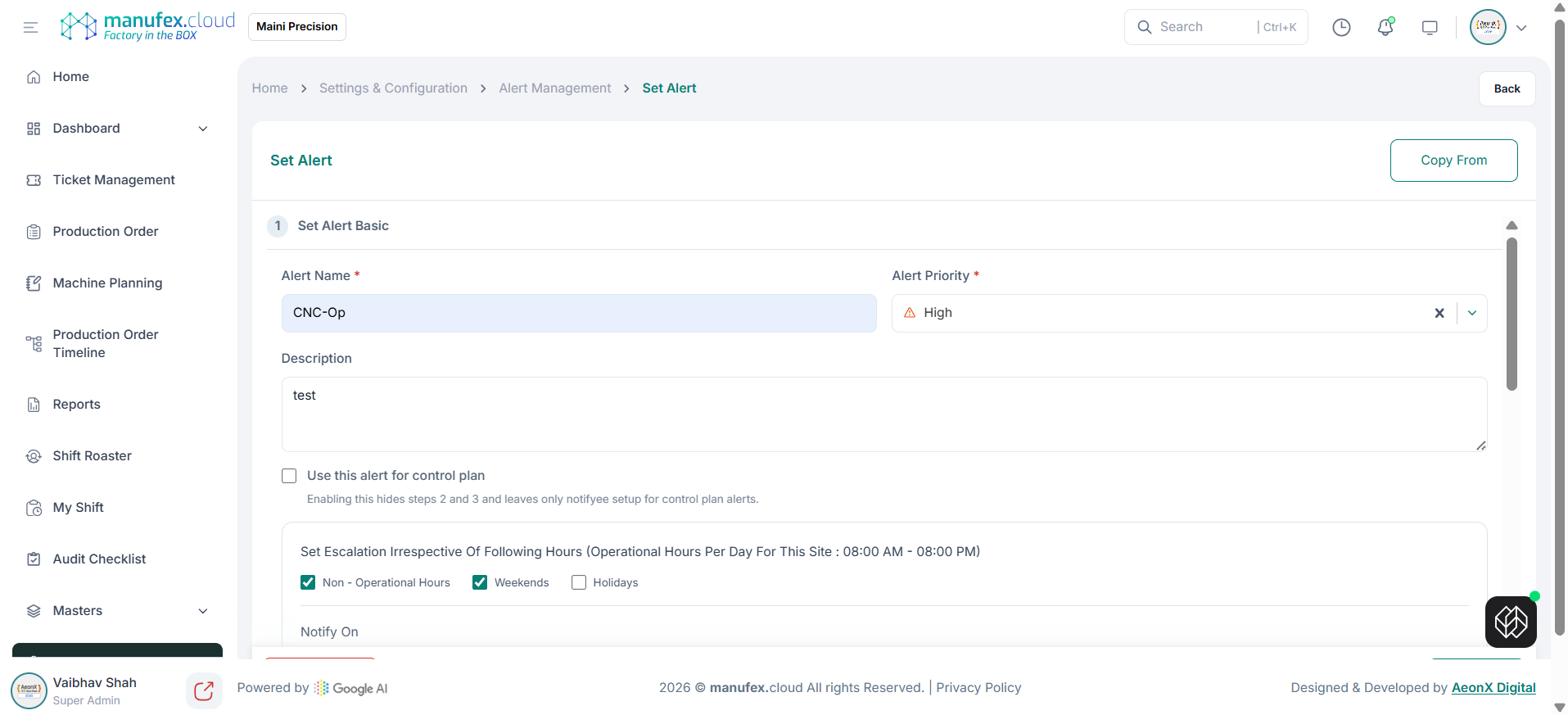This screenshot has width=1568, height=715.
Task: Click the Alert Management breadcrumb link
Action: [554, 88]
